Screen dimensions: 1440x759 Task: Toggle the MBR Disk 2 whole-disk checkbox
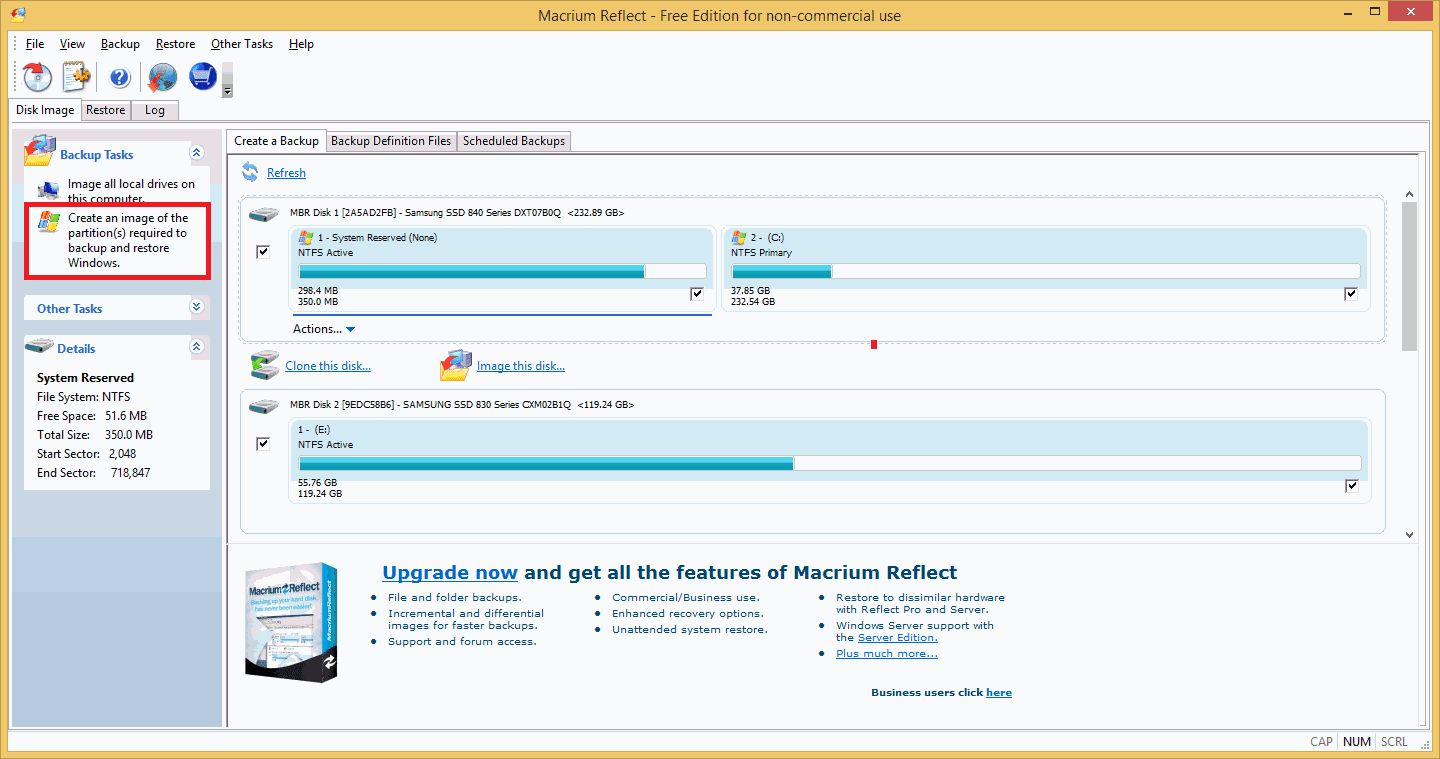point(263,444)
